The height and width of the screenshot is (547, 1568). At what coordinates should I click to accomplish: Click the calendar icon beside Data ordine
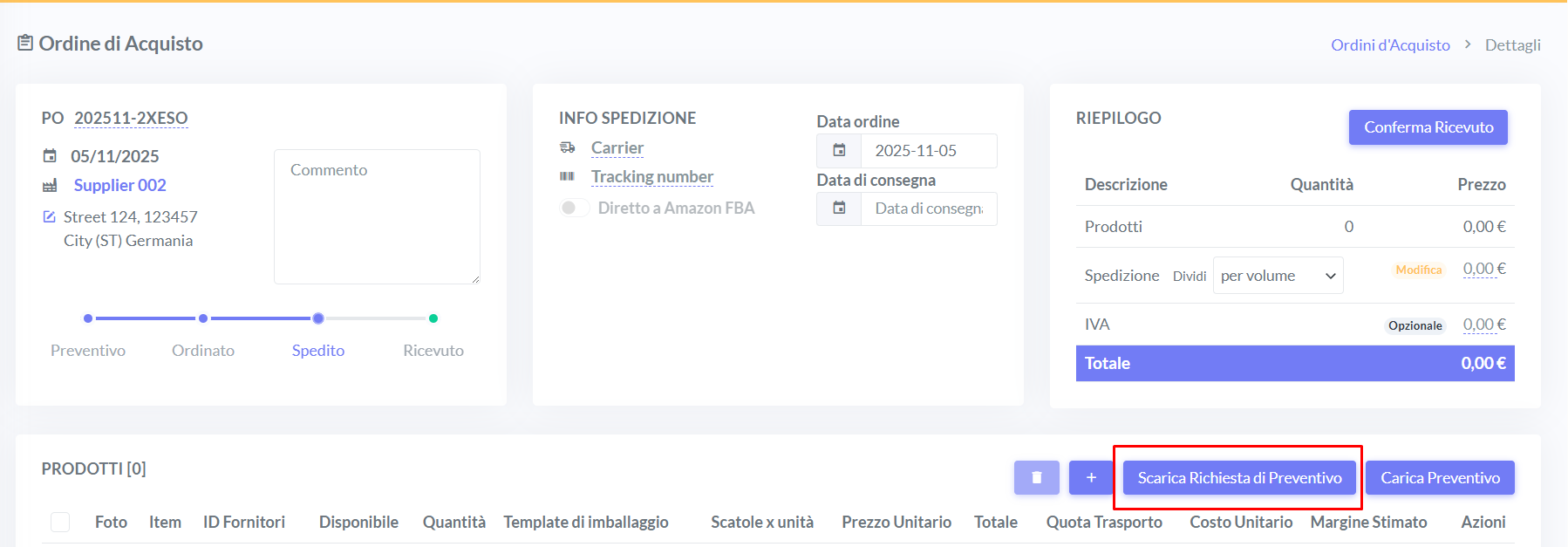pos(839,150)
